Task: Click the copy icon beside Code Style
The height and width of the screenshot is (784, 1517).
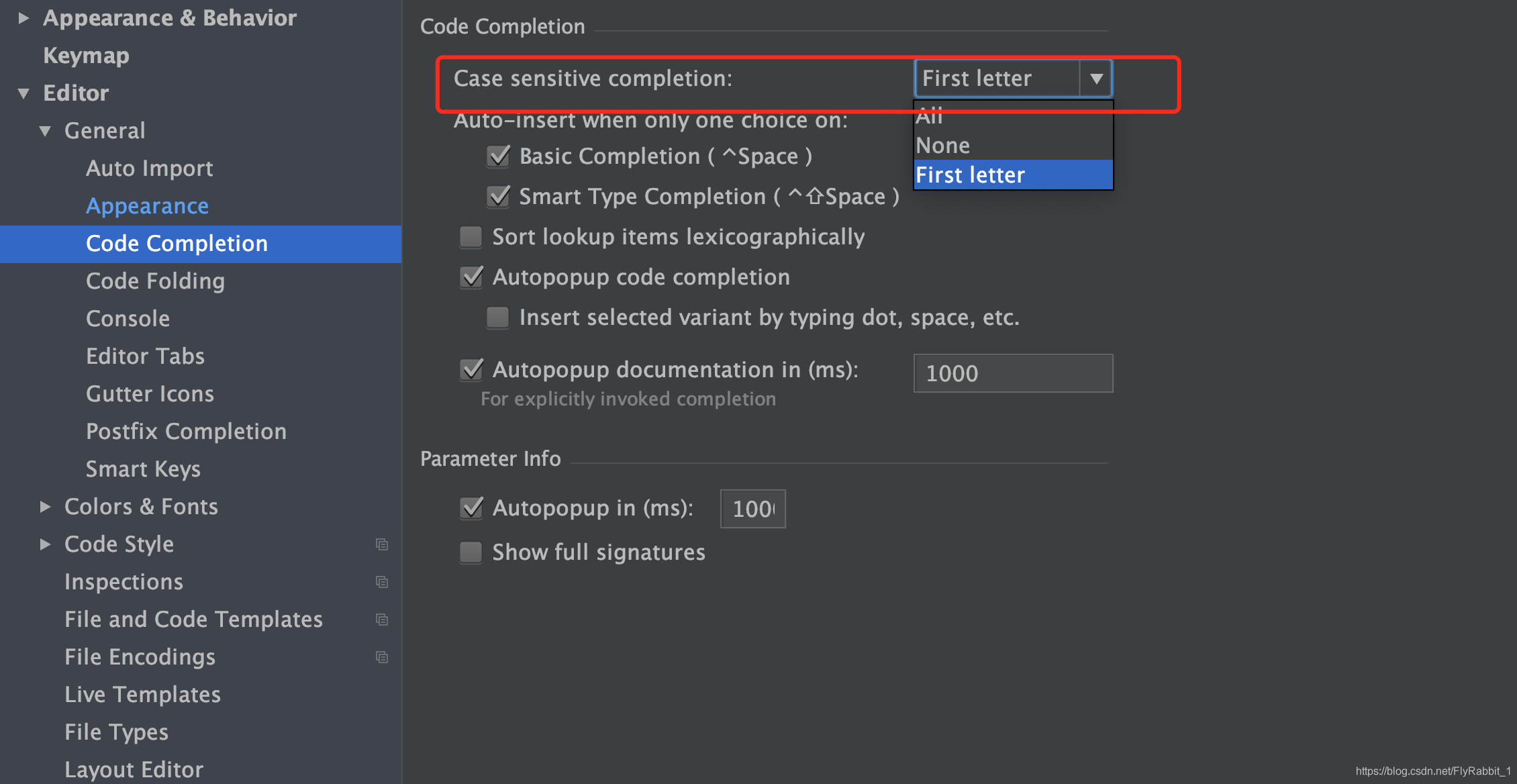Action: (382, 544)
